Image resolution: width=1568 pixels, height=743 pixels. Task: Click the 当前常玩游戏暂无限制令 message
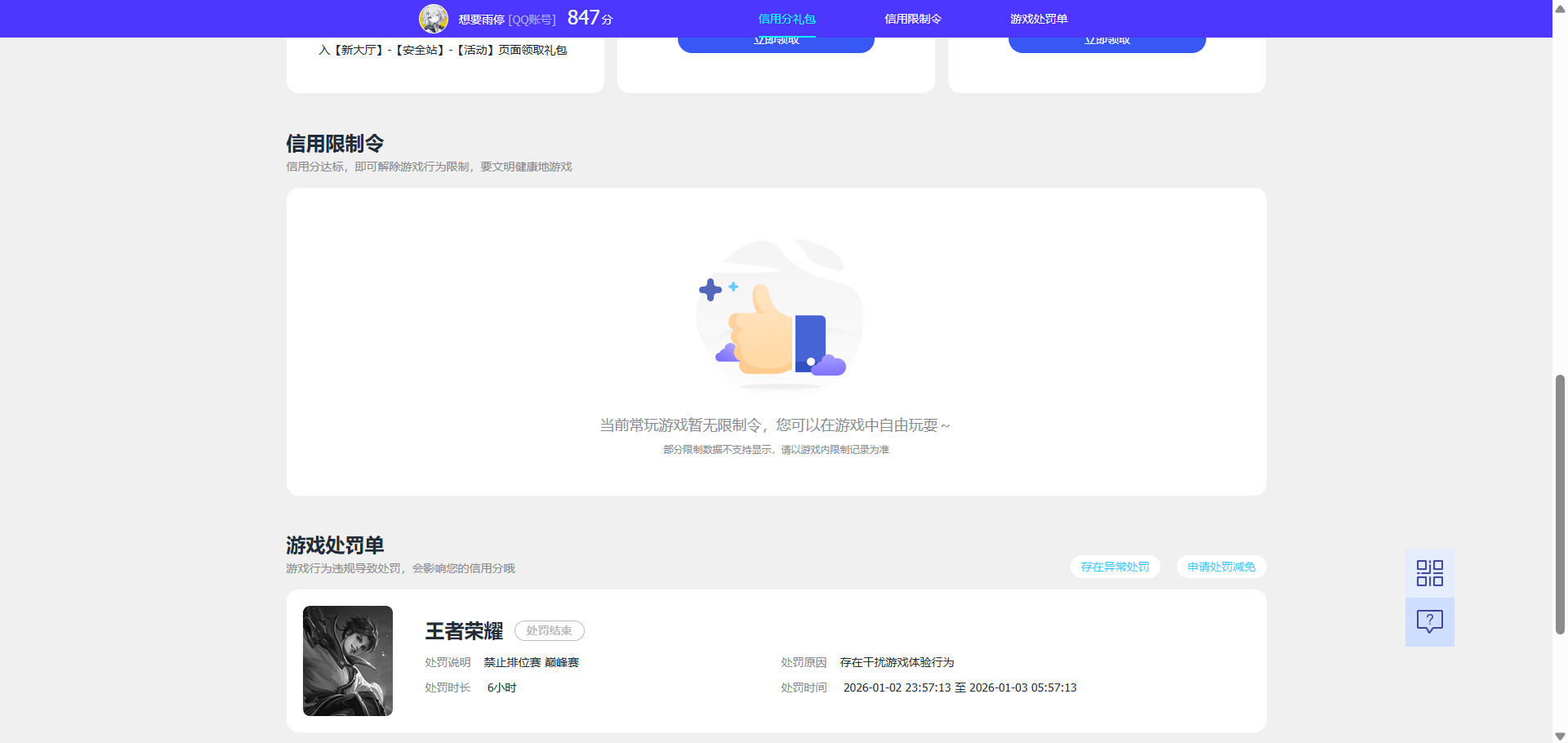(x=776, y=425)
